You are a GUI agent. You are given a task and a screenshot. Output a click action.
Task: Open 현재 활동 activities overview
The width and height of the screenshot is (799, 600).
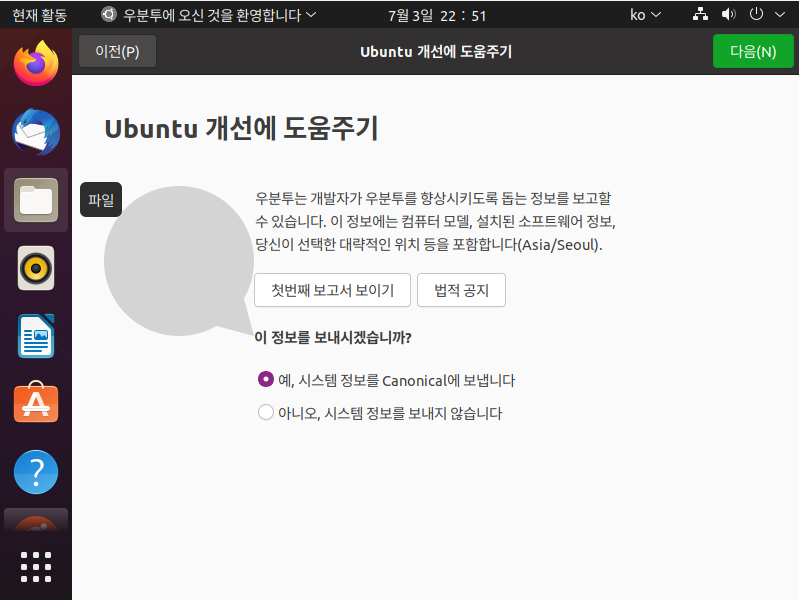[39, 15]
